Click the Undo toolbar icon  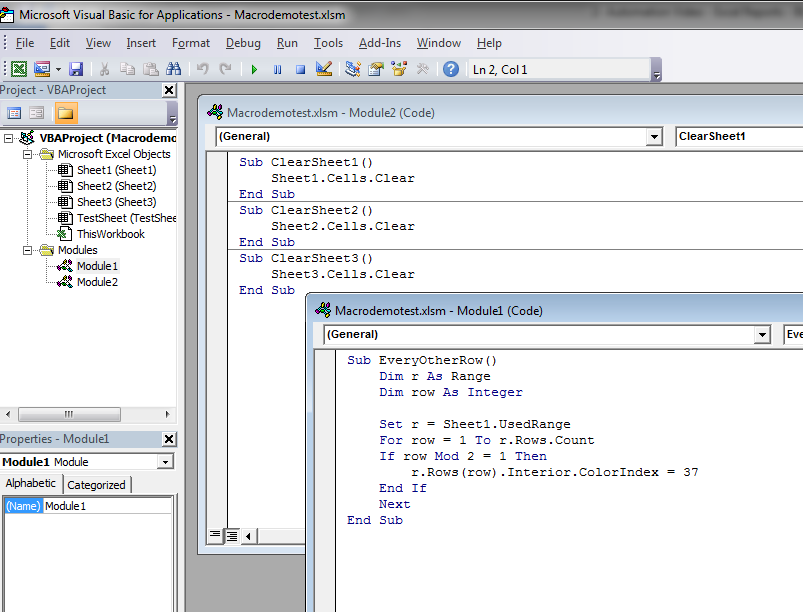[x=203, y=69]
